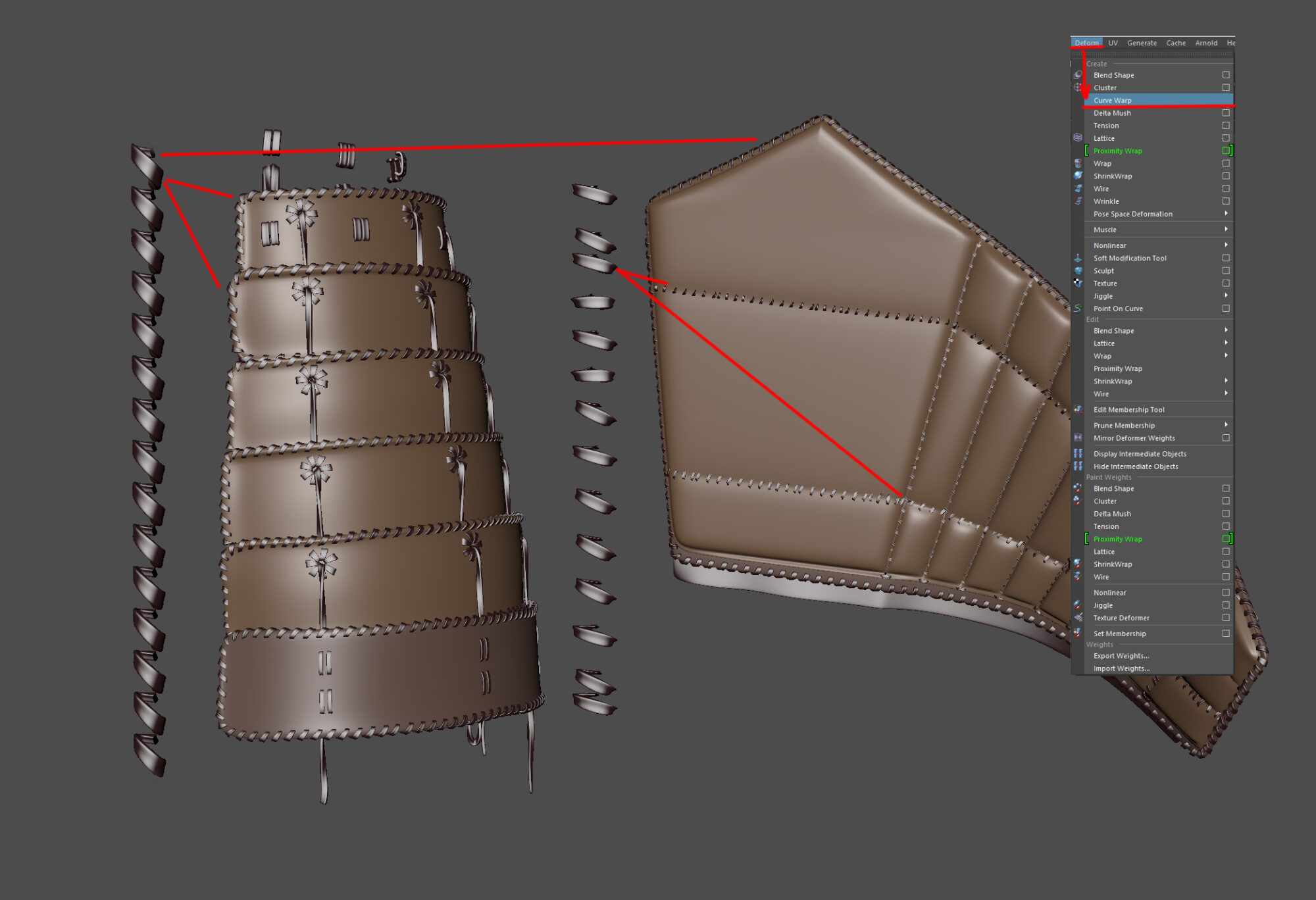
Task: Open Delta Mush options box under Create
Action: click(1226, 113)
